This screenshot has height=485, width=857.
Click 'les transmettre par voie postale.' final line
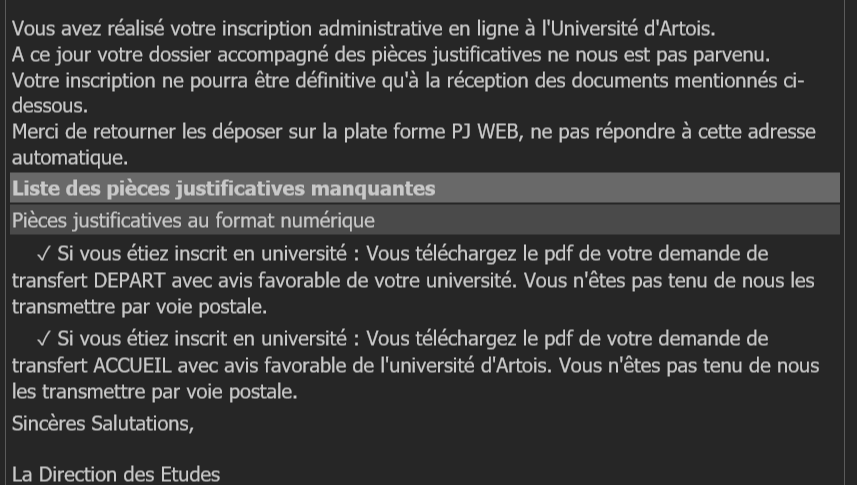(154, 392)
